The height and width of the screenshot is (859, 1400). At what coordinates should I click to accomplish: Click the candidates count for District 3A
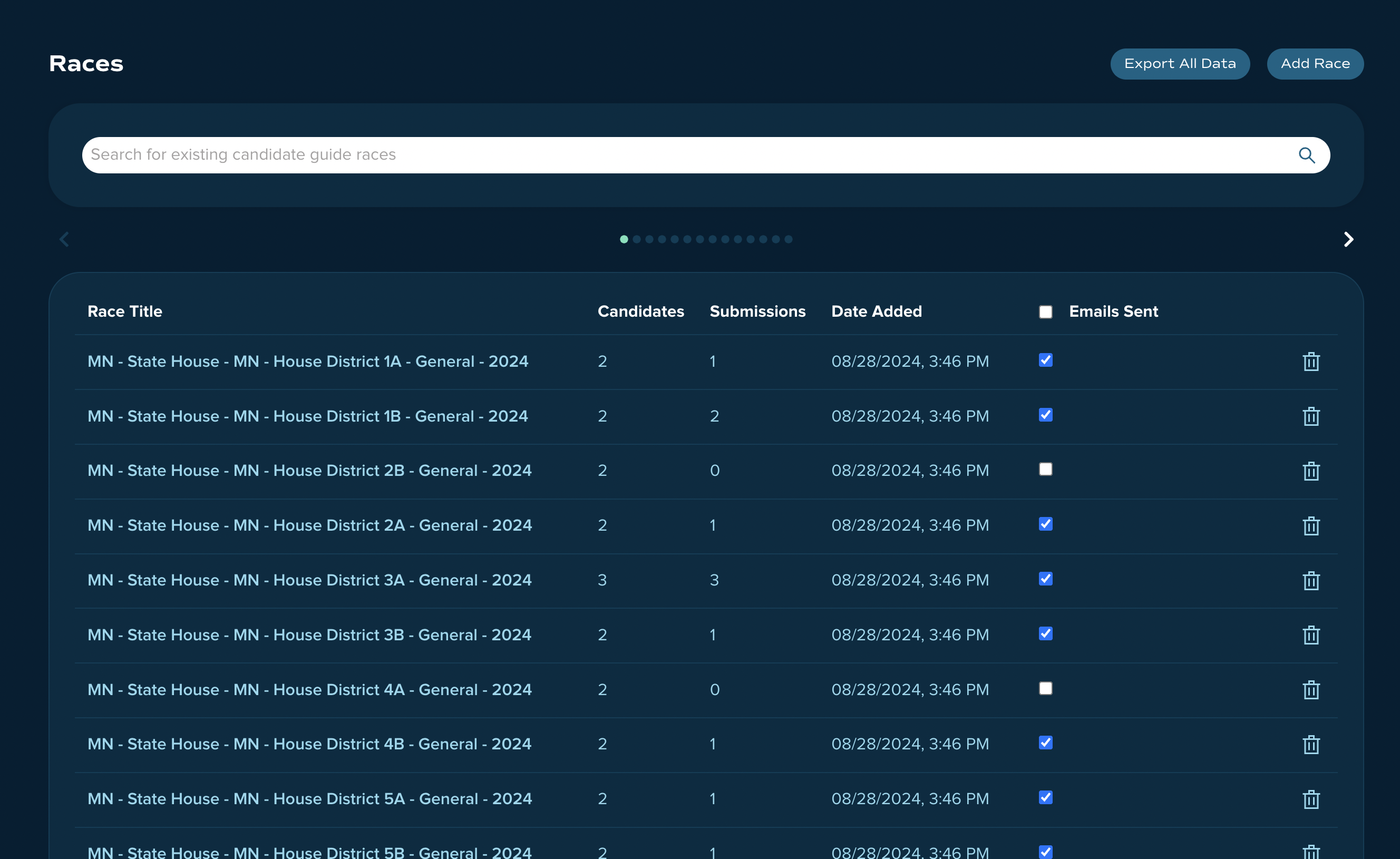point(602,580)
